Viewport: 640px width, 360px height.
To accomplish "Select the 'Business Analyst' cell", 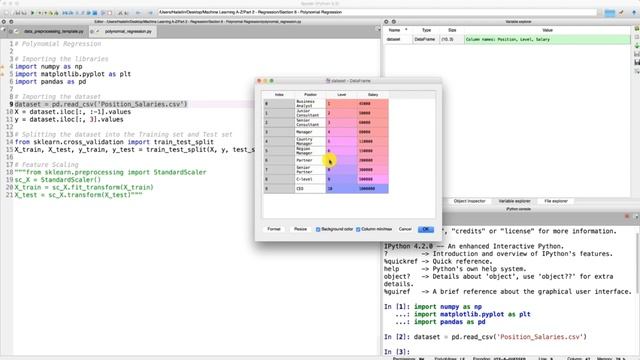I will 310,104.
